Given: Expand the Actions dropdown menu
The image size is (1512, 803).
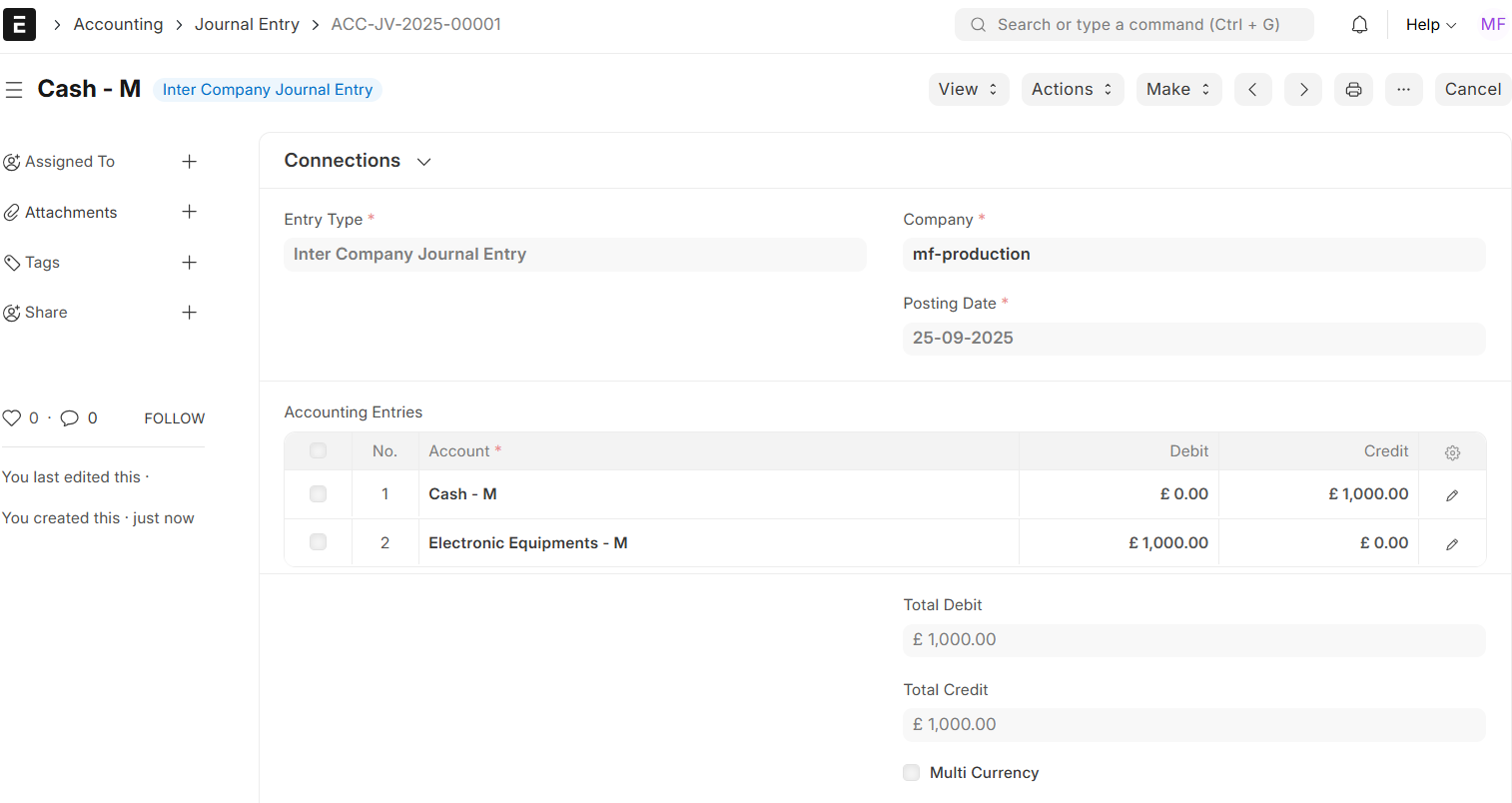Looking at the screenshot, I should (1072, 90).
